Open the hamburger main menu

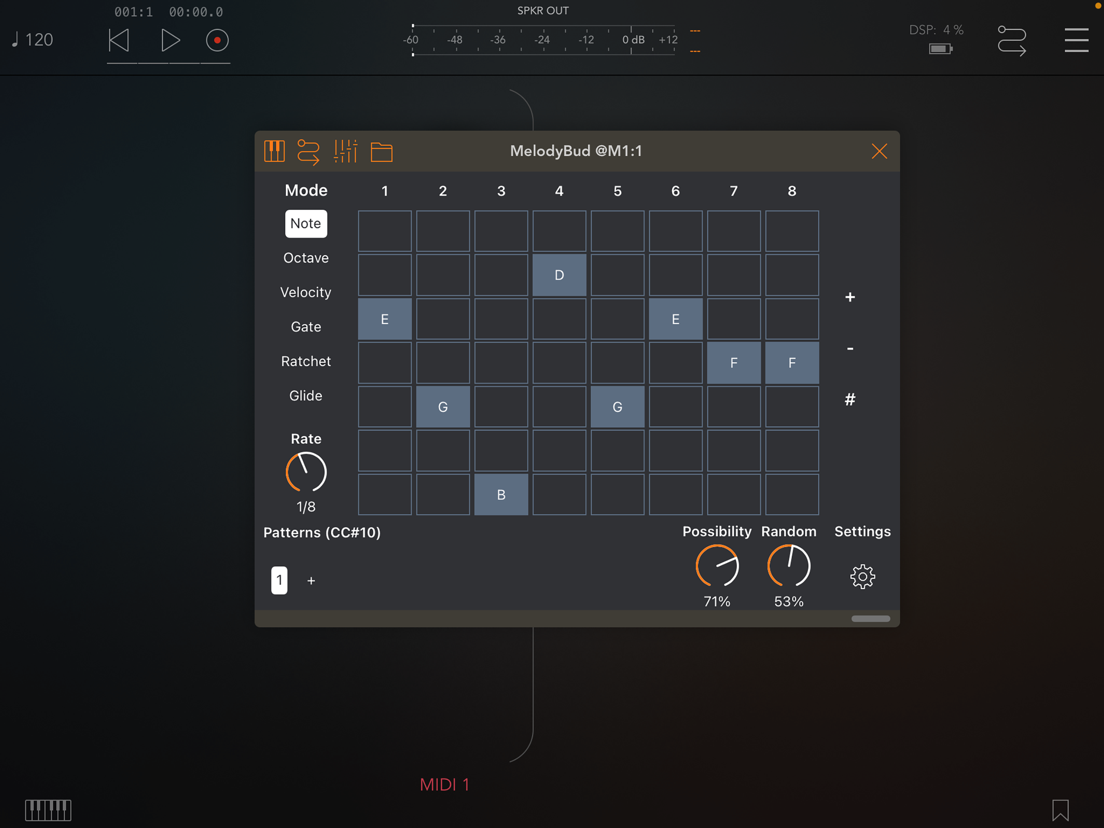(x=1076, y=40)
